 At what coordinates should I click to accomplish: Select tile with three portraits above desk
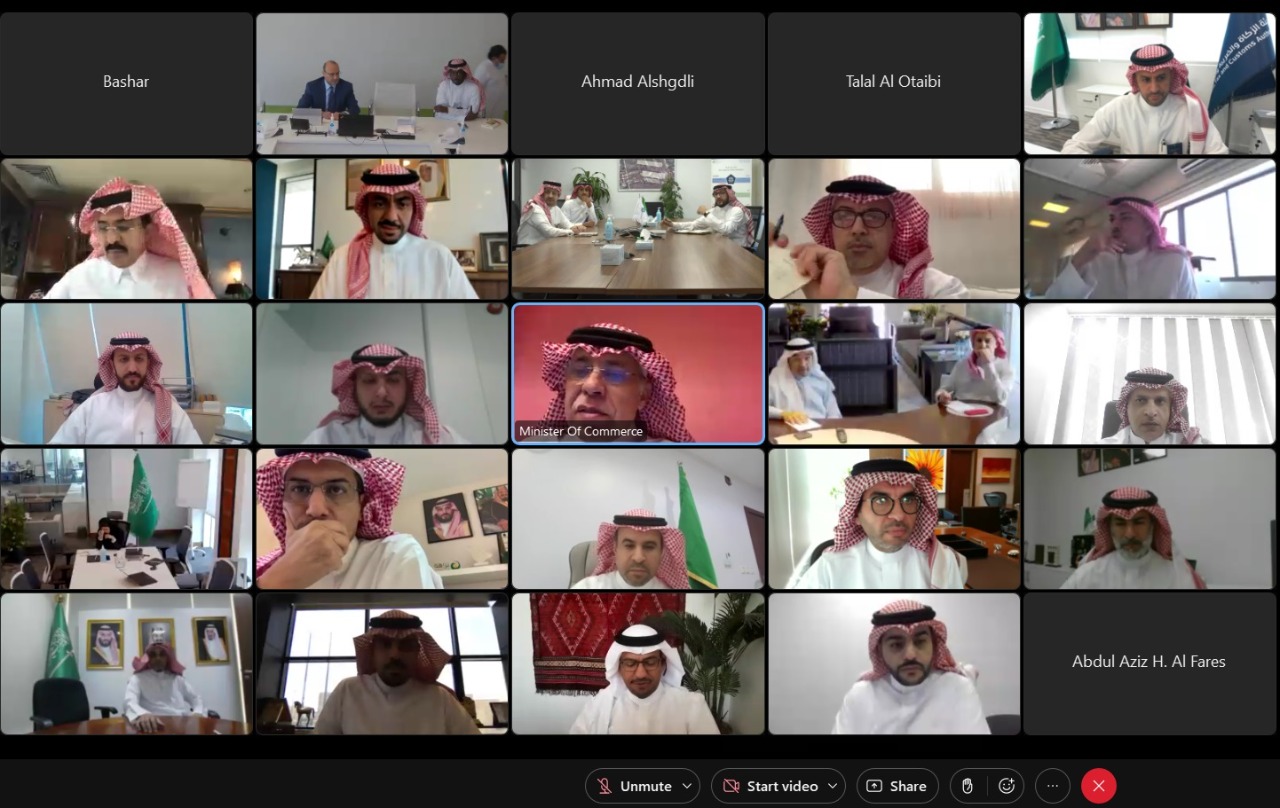pos(126,662)
